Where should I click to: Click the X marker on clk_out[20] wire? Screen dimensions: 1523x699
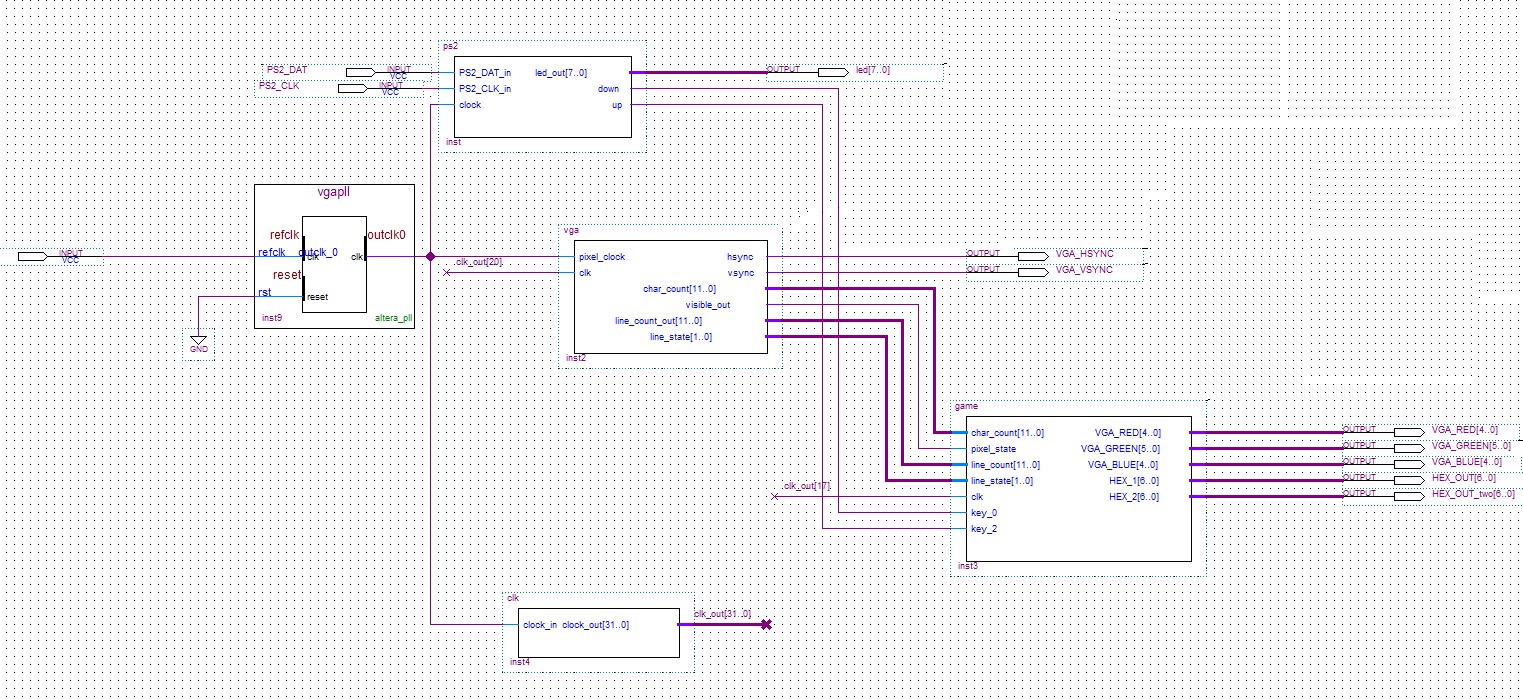(x=446, y=272)
